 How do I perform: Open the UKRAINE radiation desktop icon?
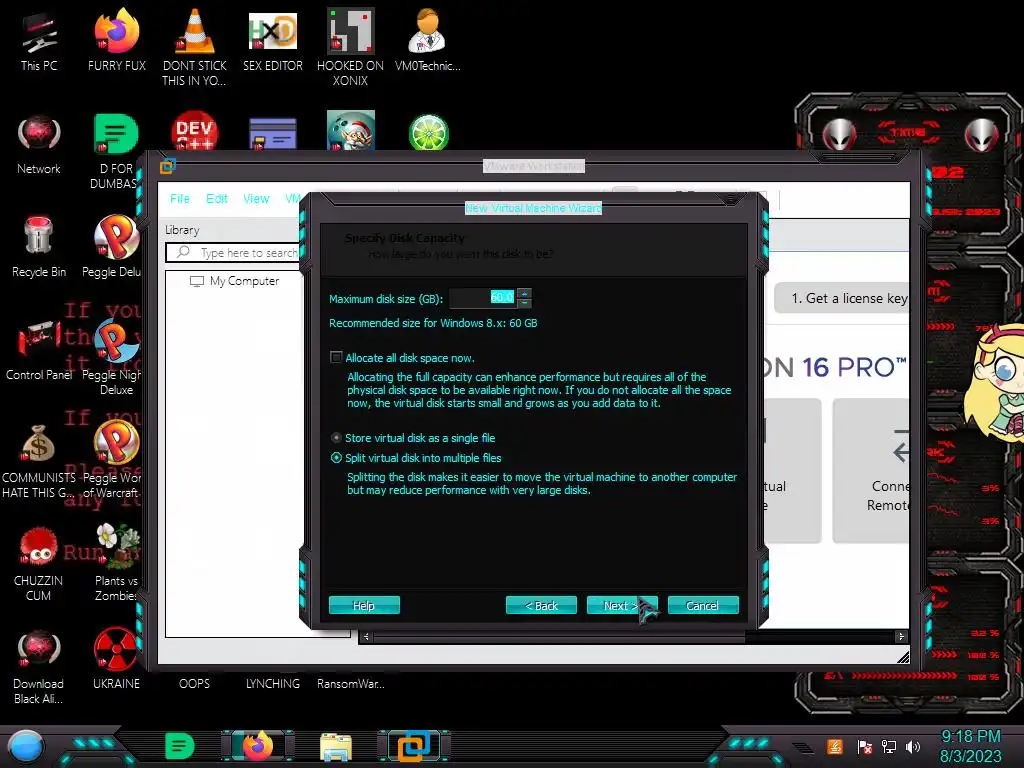116,658
